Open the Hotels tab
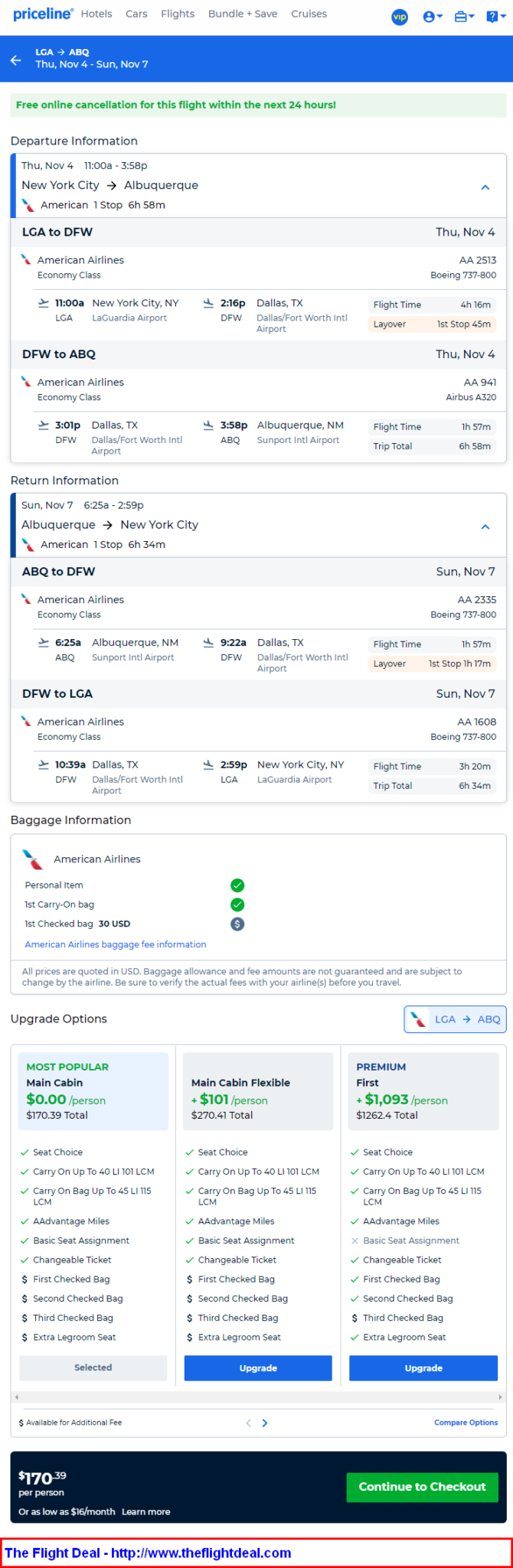Screen dimensions: 513x1568 (96, 14)
